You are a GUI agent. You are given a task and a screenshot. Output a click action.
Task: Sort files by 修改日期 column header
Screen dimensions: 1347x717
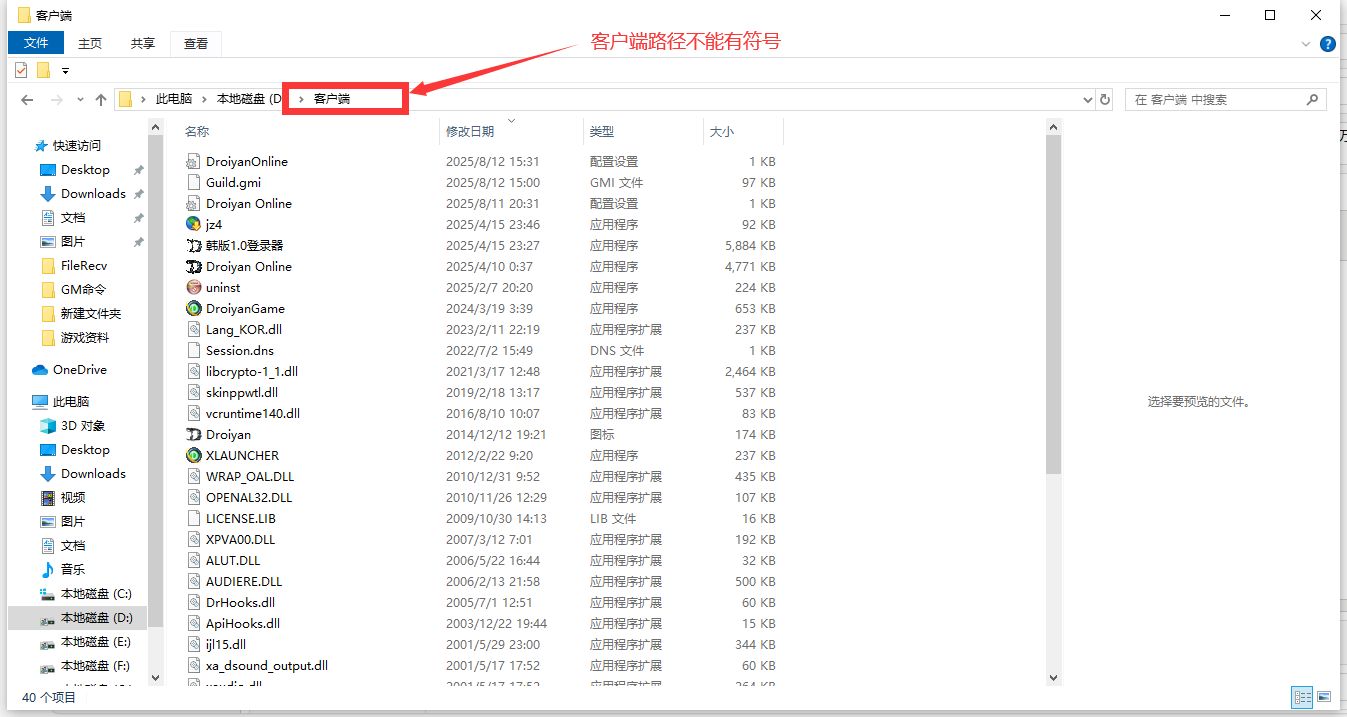470,131
